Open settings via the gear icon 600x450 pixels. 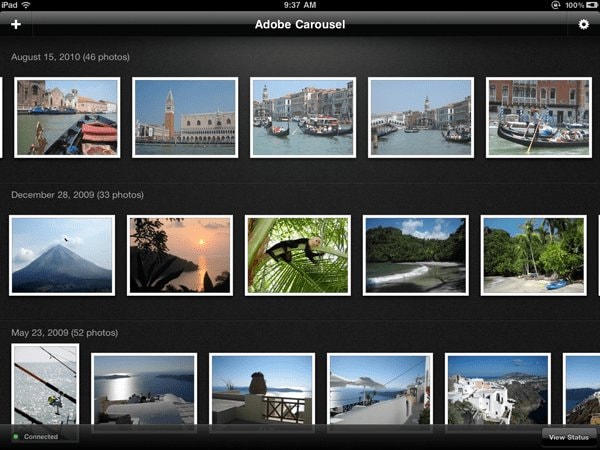coord(584,24)
